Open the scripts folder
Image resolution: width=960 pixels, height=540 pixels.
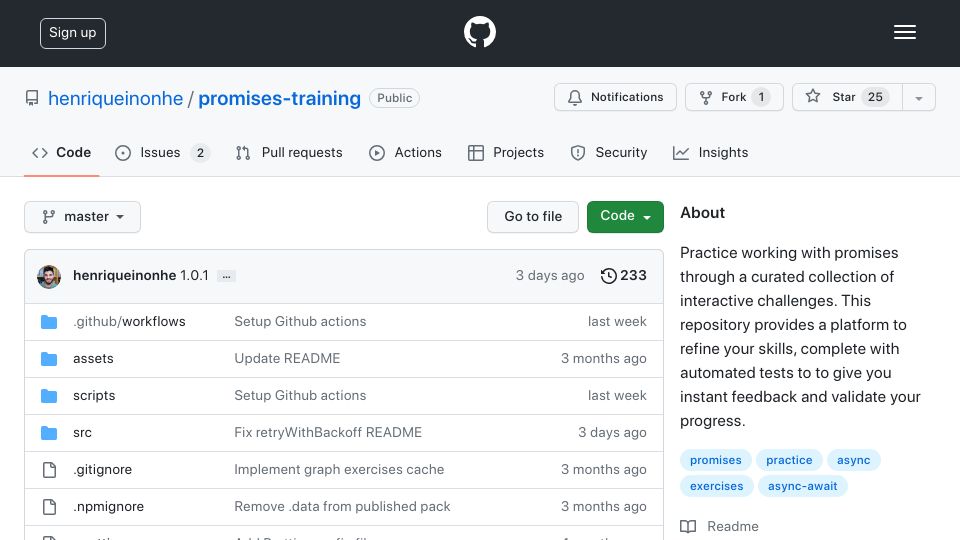pyautogui.click(x=94, y=396)
